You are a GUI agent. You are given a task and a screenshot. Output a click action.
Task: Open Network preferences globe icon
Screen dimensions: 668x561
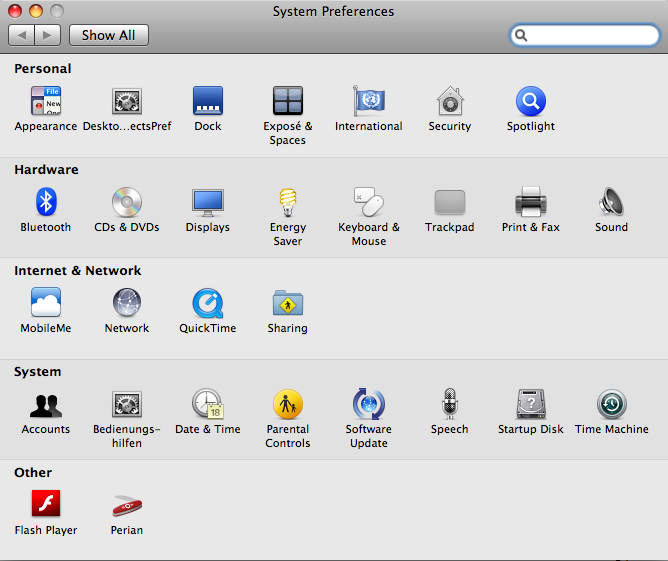(x=127, y=302)
